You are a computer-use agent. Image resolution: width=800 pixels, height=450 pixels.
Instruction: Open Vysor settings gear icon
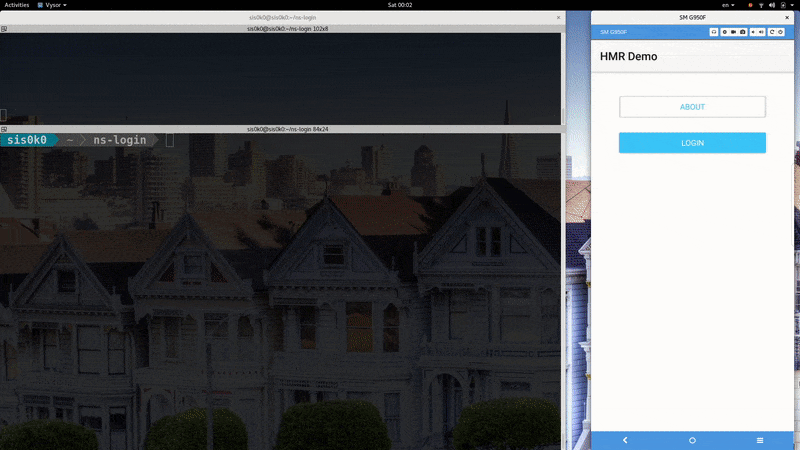click(724, 32)
